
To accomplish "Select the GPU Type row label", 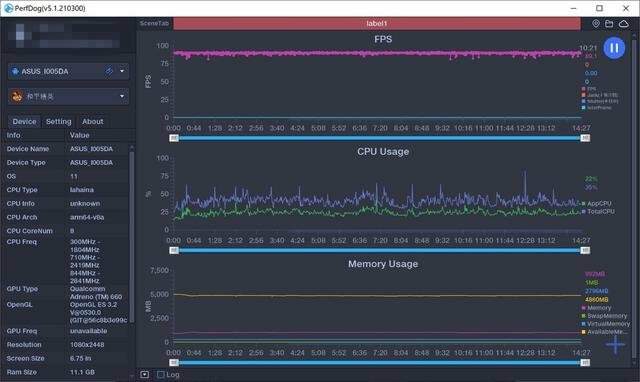I will tap(22, 289).
